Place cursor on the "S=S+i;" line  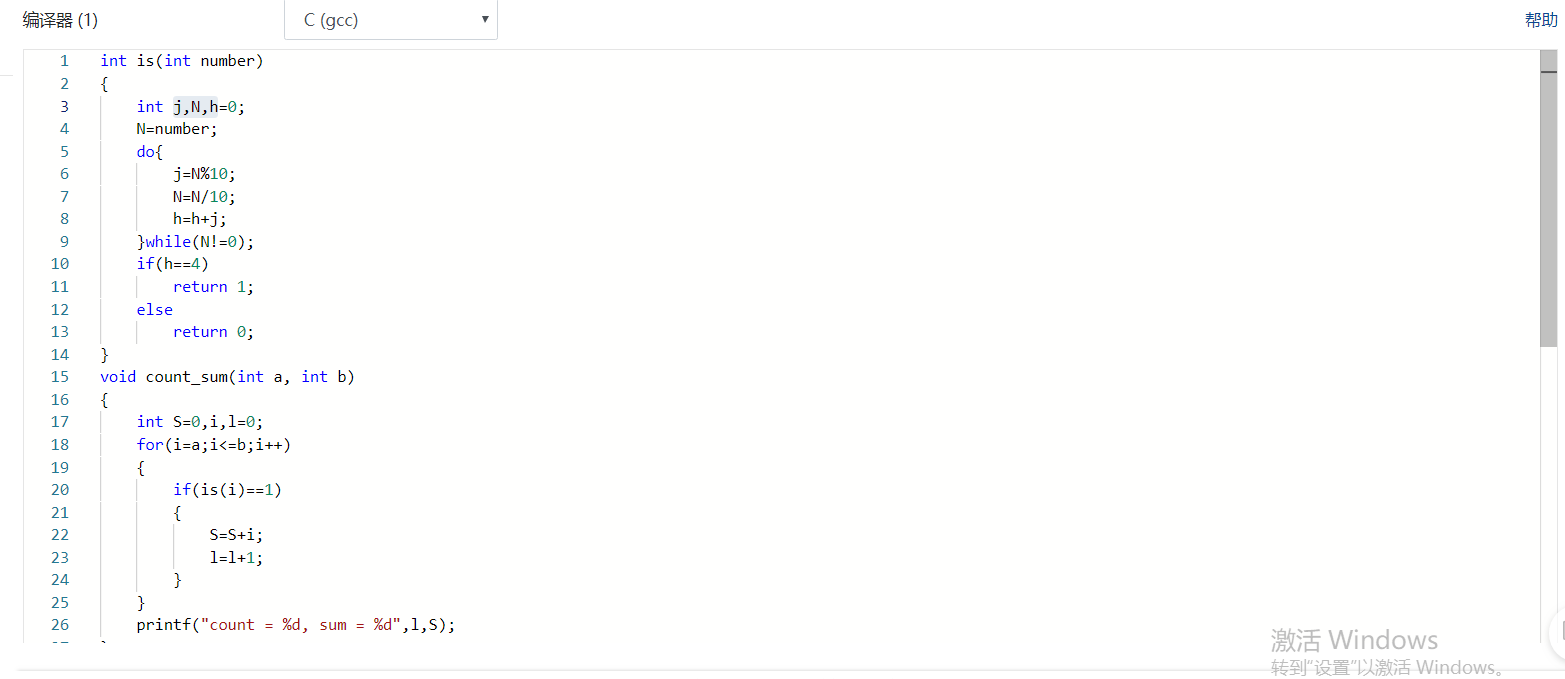pyautogui.click(x=236, y=535)
